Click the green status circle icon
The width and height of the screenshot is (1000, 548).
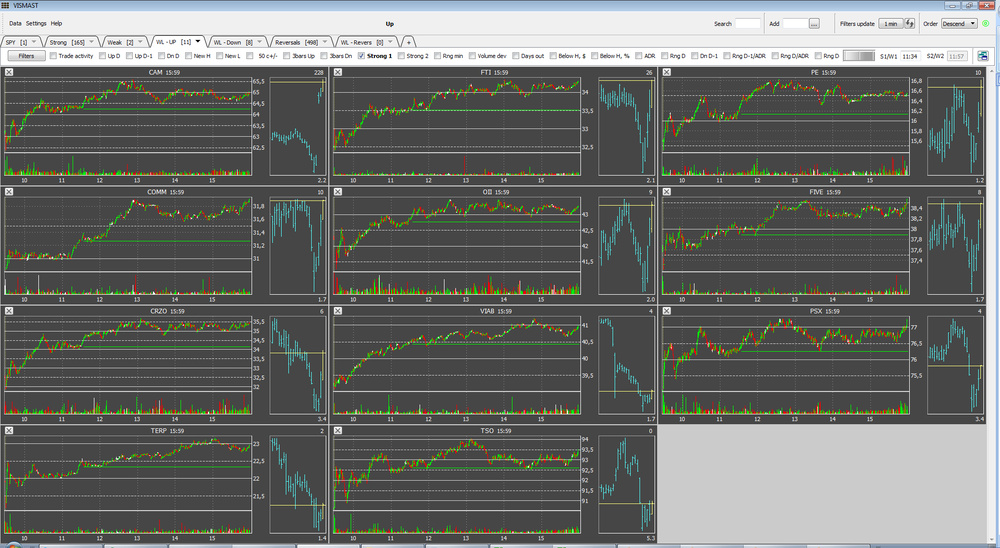[985, 24]
